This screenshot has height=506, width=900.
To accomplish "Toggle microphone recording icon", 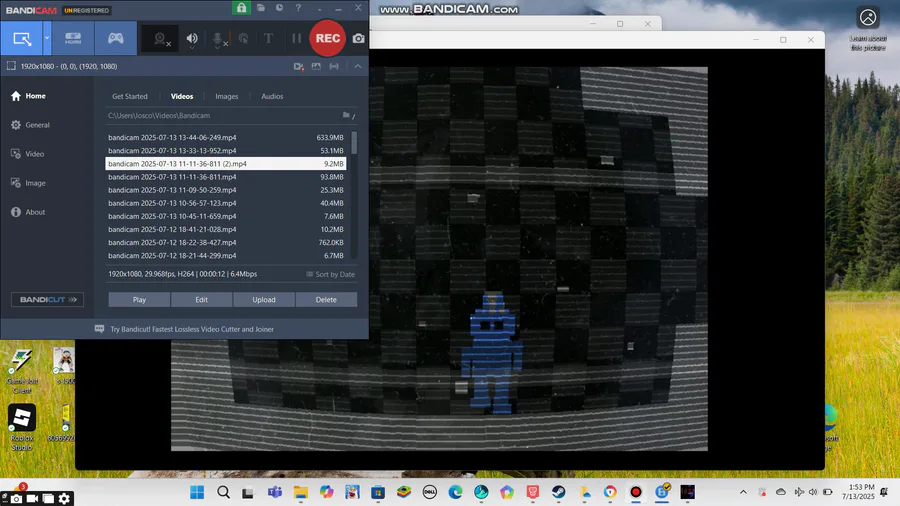I will tap(218, 39).
